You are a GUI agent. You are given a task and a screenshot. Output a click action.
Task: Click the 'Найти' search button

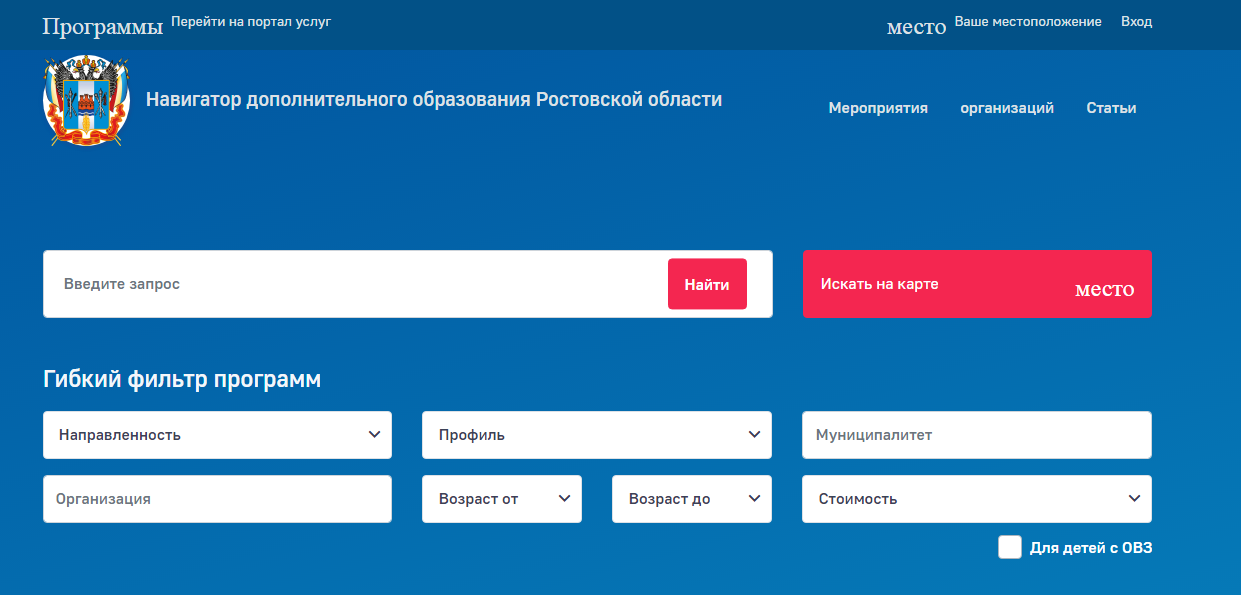tap(707, 284)
